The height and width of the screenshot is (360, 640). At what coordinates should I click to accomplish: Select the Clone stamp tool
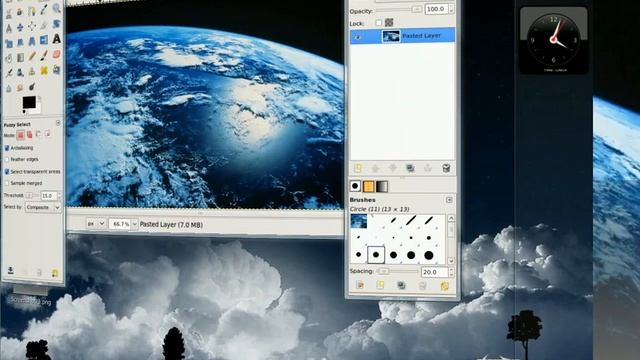coord(32,72)
